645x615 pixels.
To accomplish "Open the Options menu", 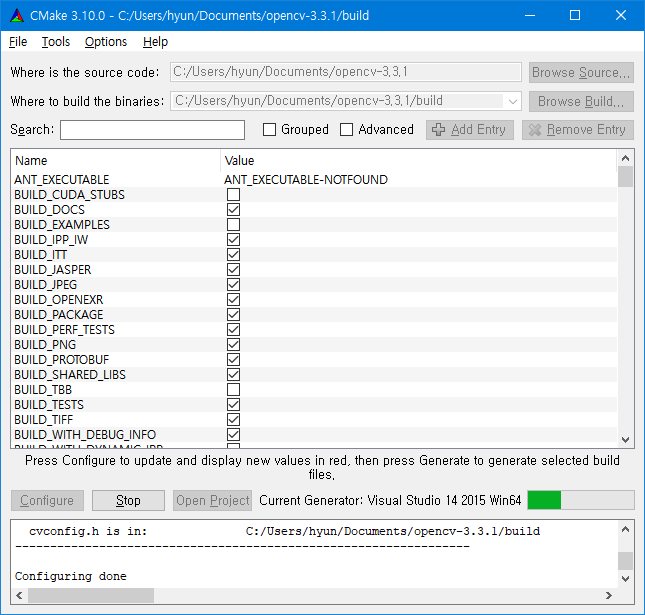I will (x=106, y=42).
